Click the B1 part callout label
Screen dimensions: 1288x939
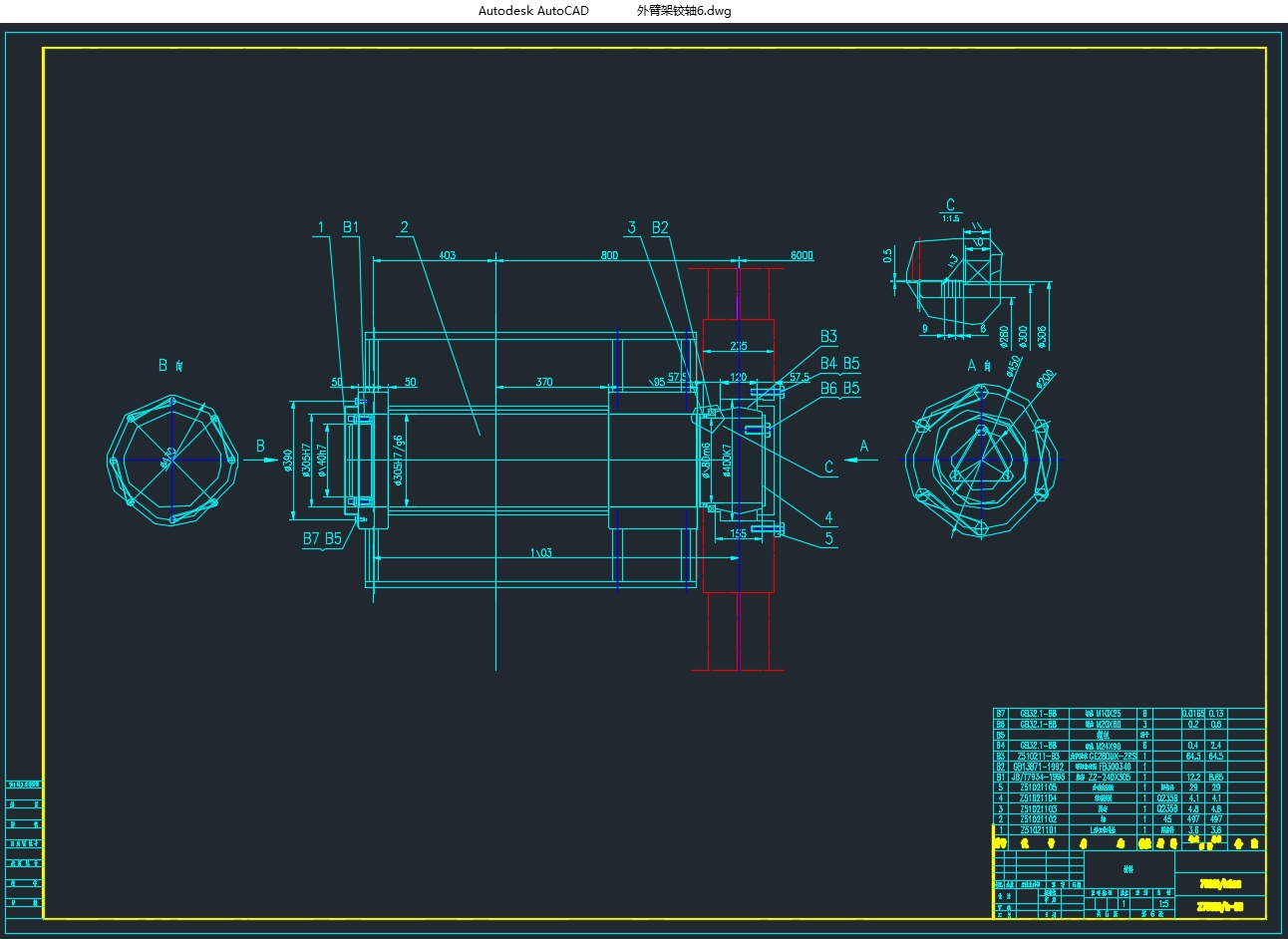coord(351,227)
